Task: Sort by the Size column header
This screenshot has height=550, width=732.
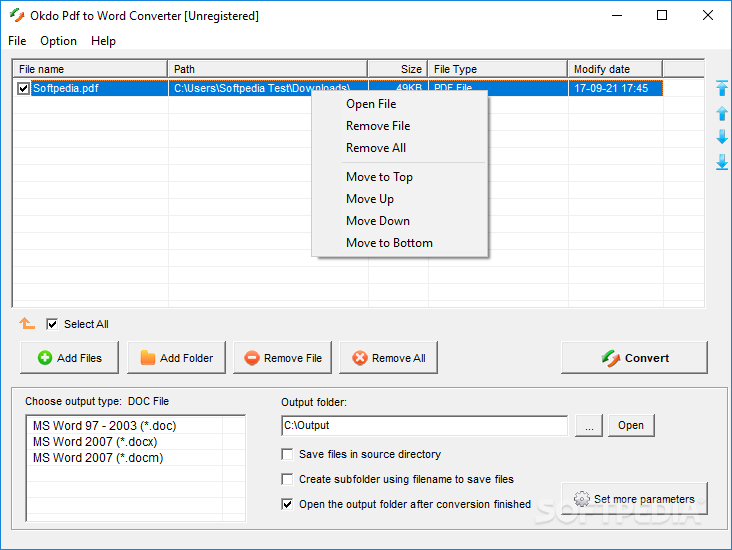Action: (x=398, y=69)
